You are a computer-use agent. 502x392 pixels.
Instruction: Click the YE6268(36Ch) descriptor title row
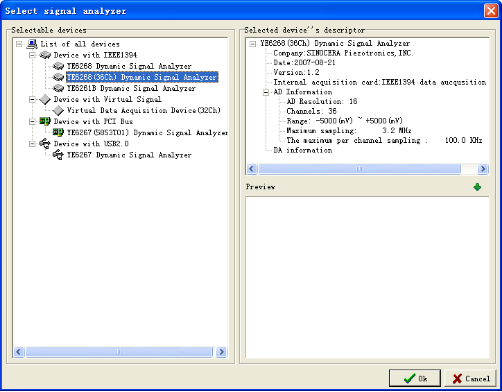[335, 43]
